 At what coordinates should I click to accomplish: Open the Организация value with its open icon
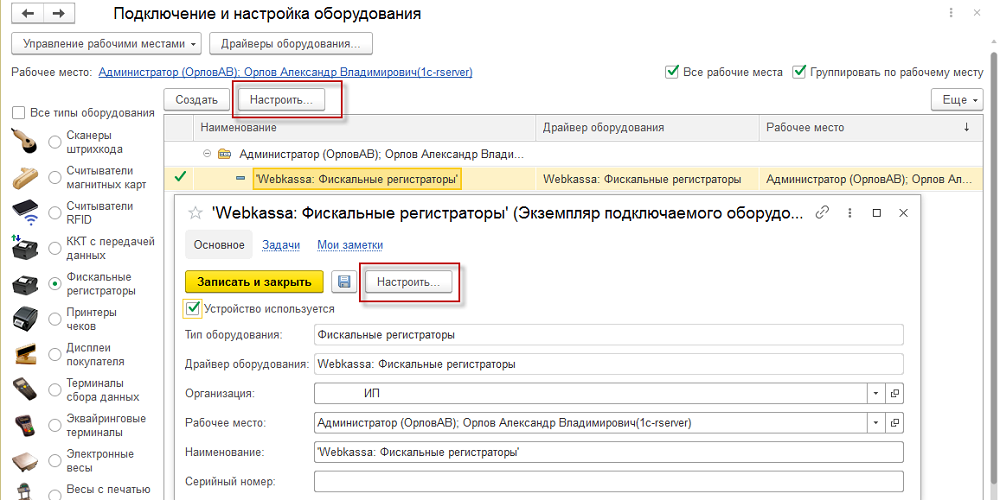895,393
